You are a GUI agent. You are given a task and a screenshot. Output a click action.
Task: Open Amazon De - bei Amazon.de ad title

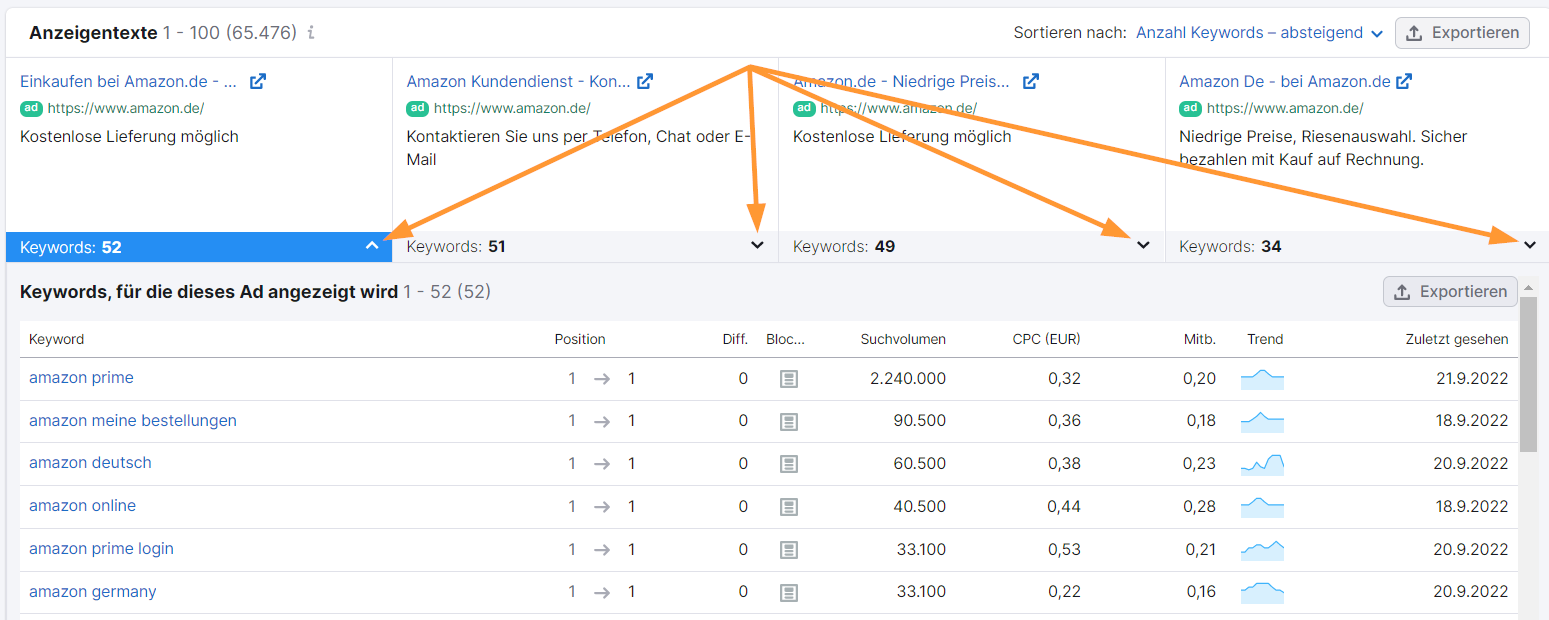click(1285, 81)
